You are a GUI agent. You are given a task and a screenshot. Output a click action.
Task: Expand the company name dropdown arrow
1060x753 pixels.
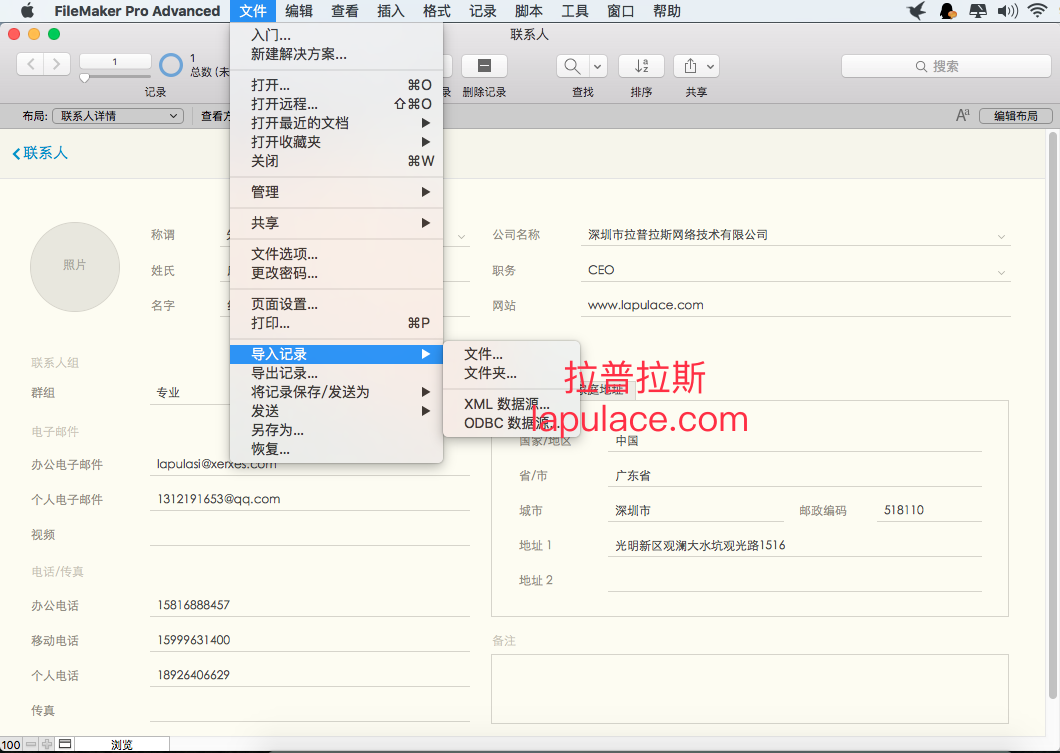click(x=1001, y=237)
